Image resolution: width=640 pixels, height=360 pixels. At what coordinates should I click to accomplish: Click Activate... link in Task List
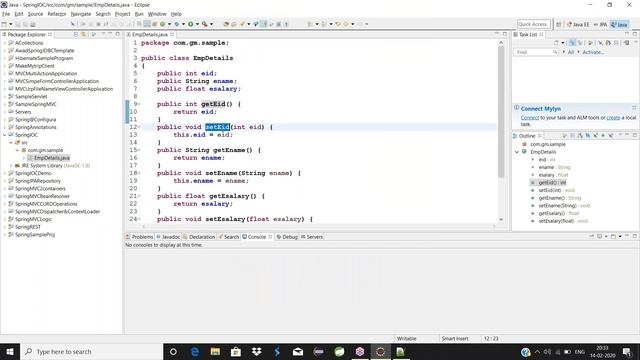pyautogui.click(x=593, y=52)
